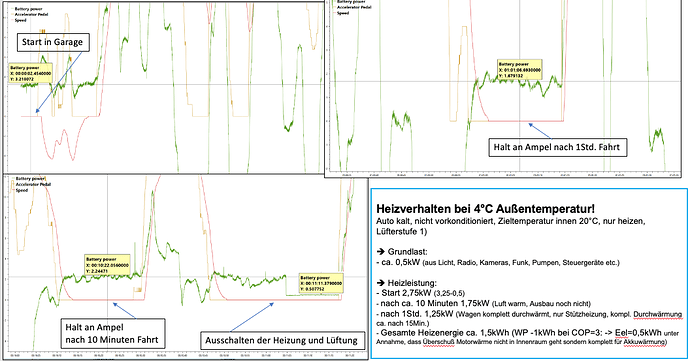Click the 'nach ca. 10 Minuten 1,75kW' line
Screen dimensions: 690x361
pyautogui.click(x=484, y=303)
